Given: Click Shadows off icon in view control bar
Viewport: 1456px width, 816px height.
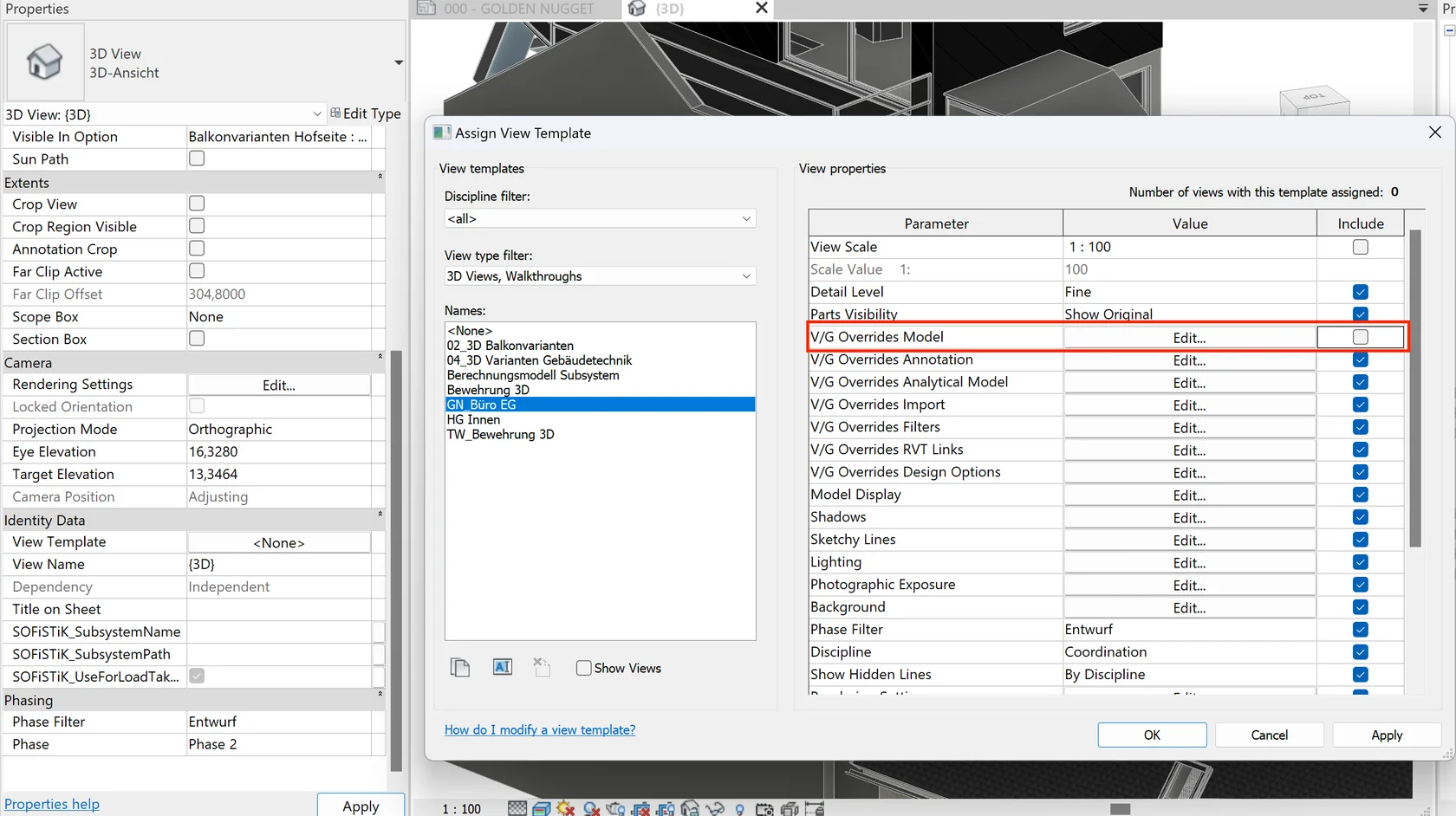Looking at the screenshot, I should pos(592,809).
